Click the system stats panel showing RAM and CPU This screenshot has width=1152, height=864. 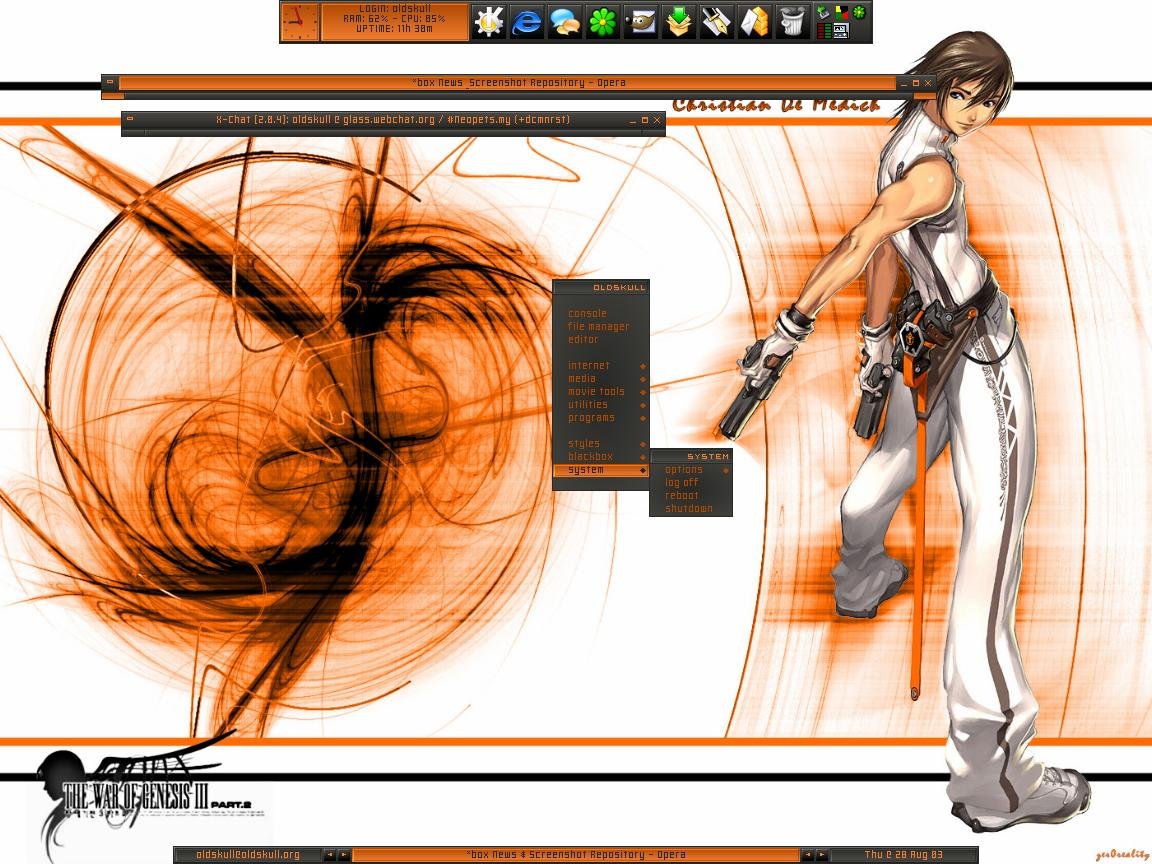395,21
